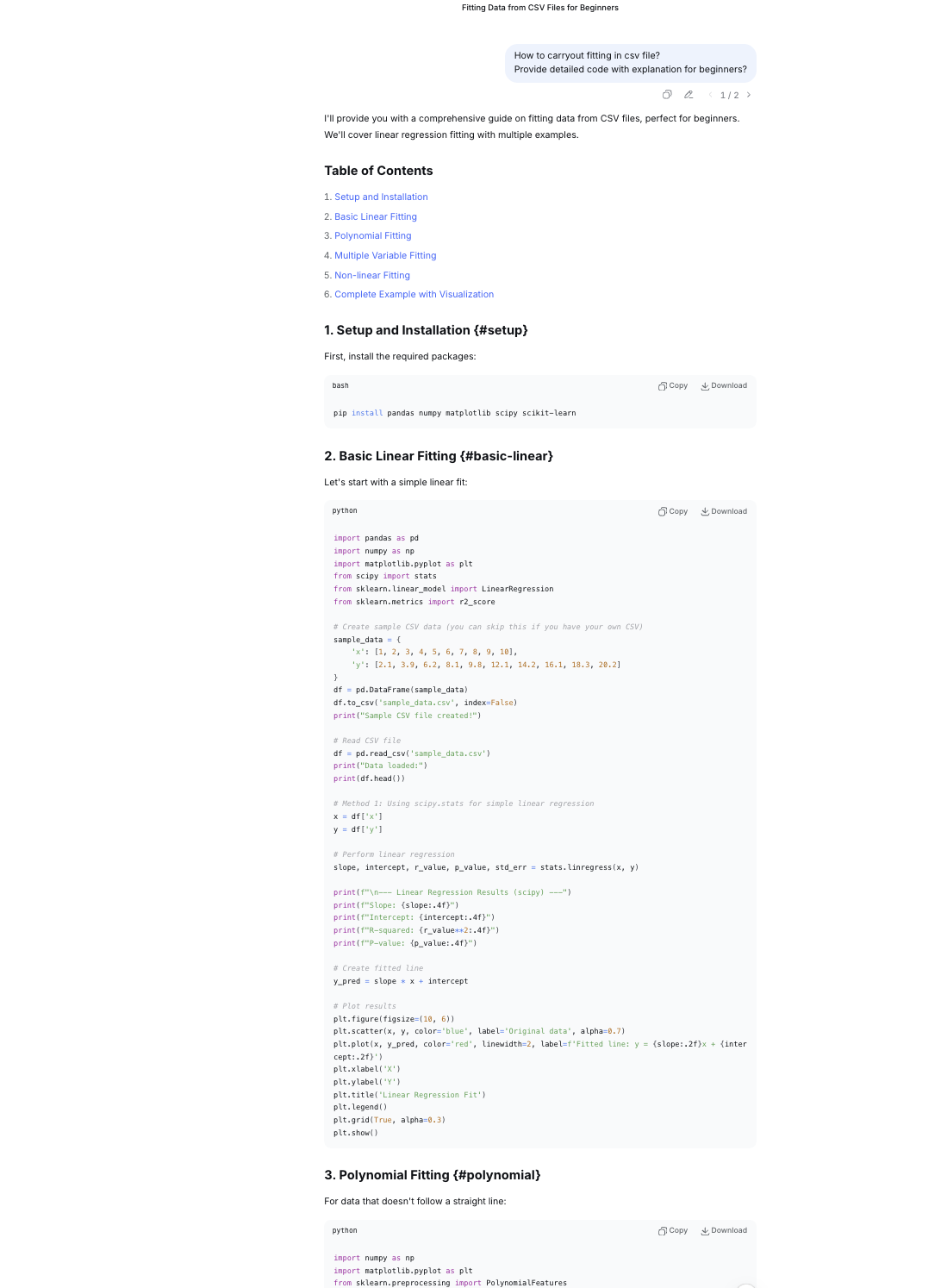Click the pencil icon to edit message

(x=689, y=95)
